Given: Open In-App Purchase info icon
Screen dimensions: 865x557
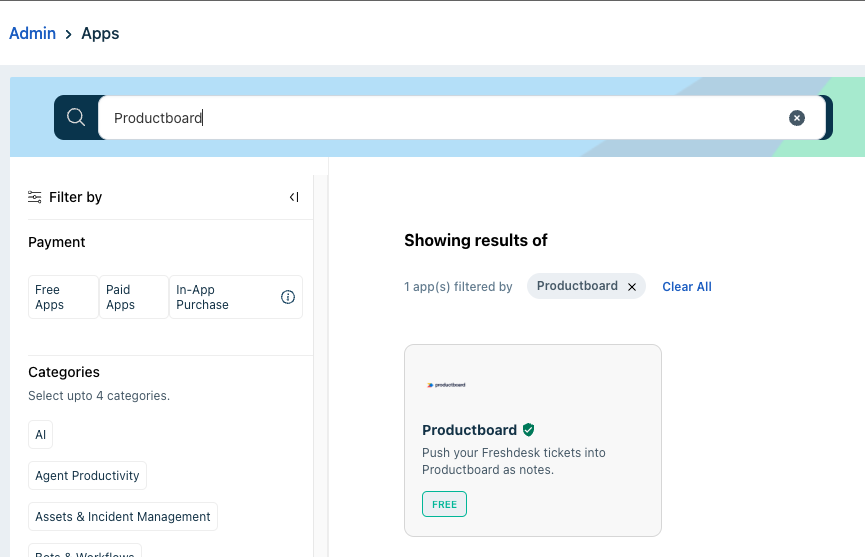Looking at the screenshot, I should (288, 297).
